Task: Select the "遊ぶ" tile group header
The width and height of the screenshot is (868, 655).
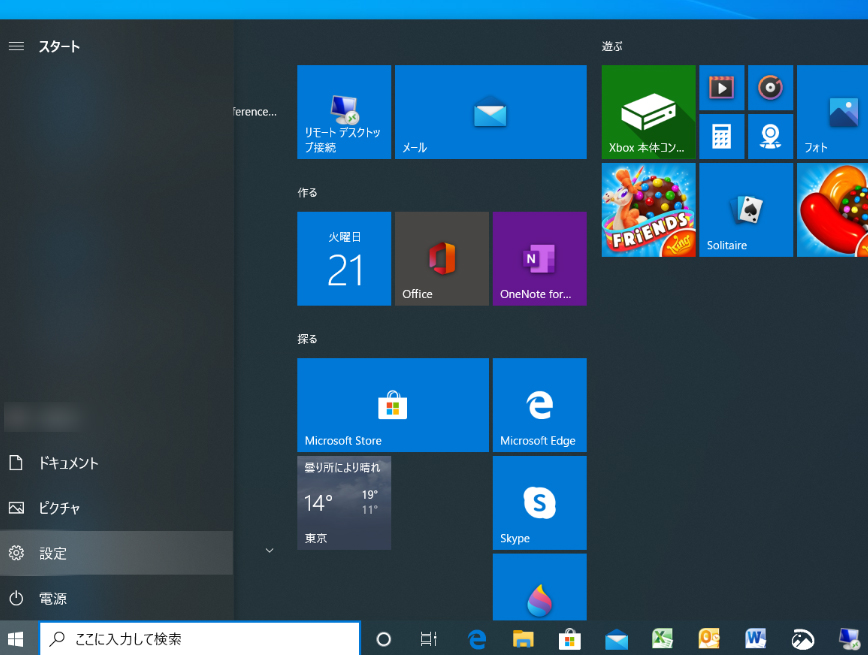Action: (x=612, y=47)
